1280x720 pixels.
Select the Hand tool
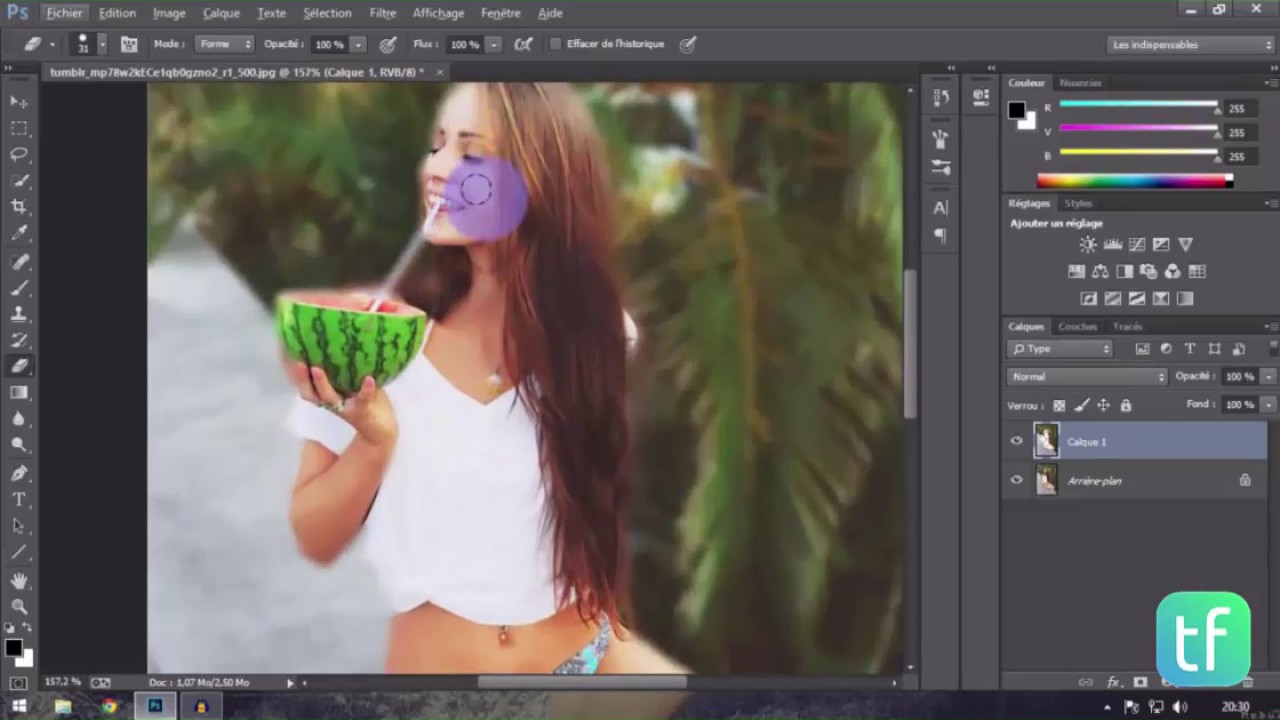tap(19, 580)
